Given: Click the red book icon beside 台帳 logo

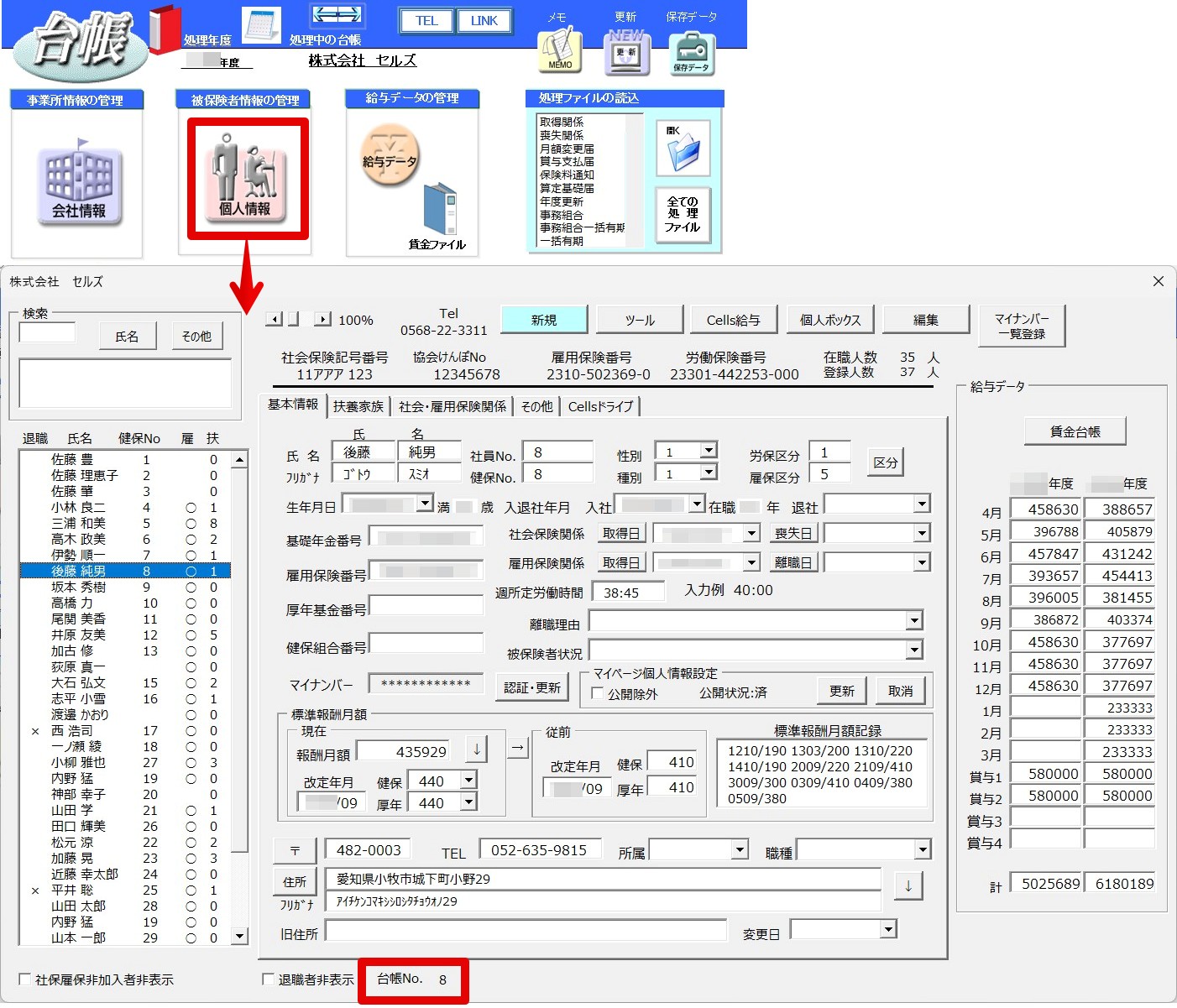Looking at the screenshot, I should 165,29.
